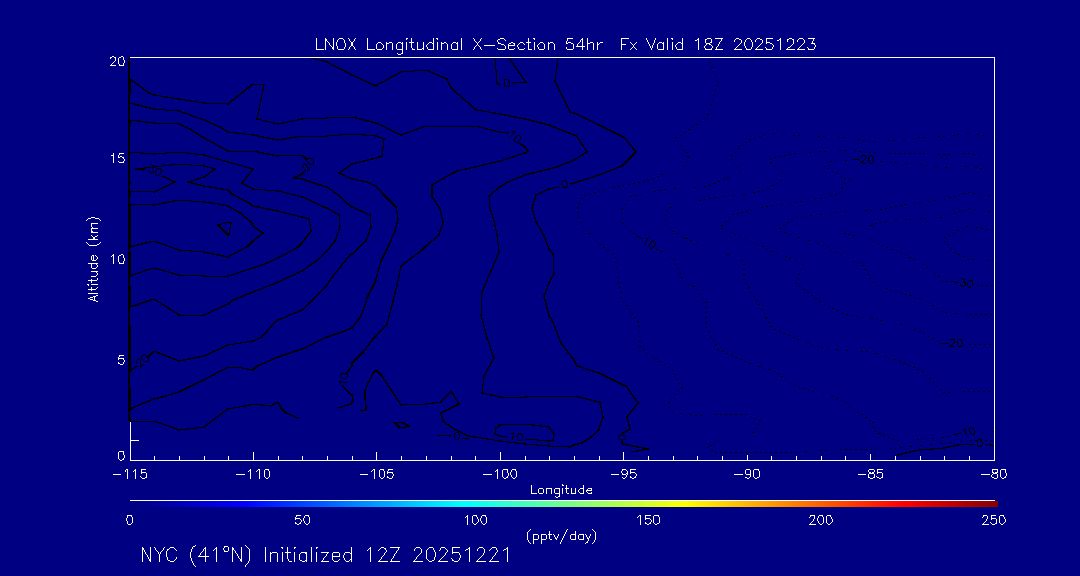Viewport: 1080px width, 576px height.
Task: Click the -95 longitude tick label
Action: tap(623, 473)
